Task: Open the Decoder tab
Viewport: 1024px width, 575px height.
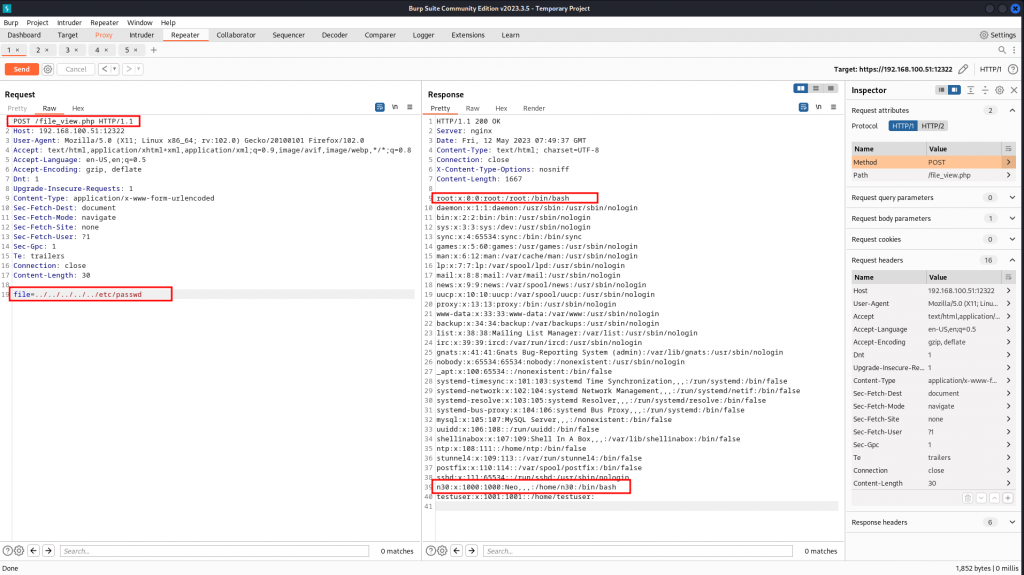Action: (x=334, y=35)
